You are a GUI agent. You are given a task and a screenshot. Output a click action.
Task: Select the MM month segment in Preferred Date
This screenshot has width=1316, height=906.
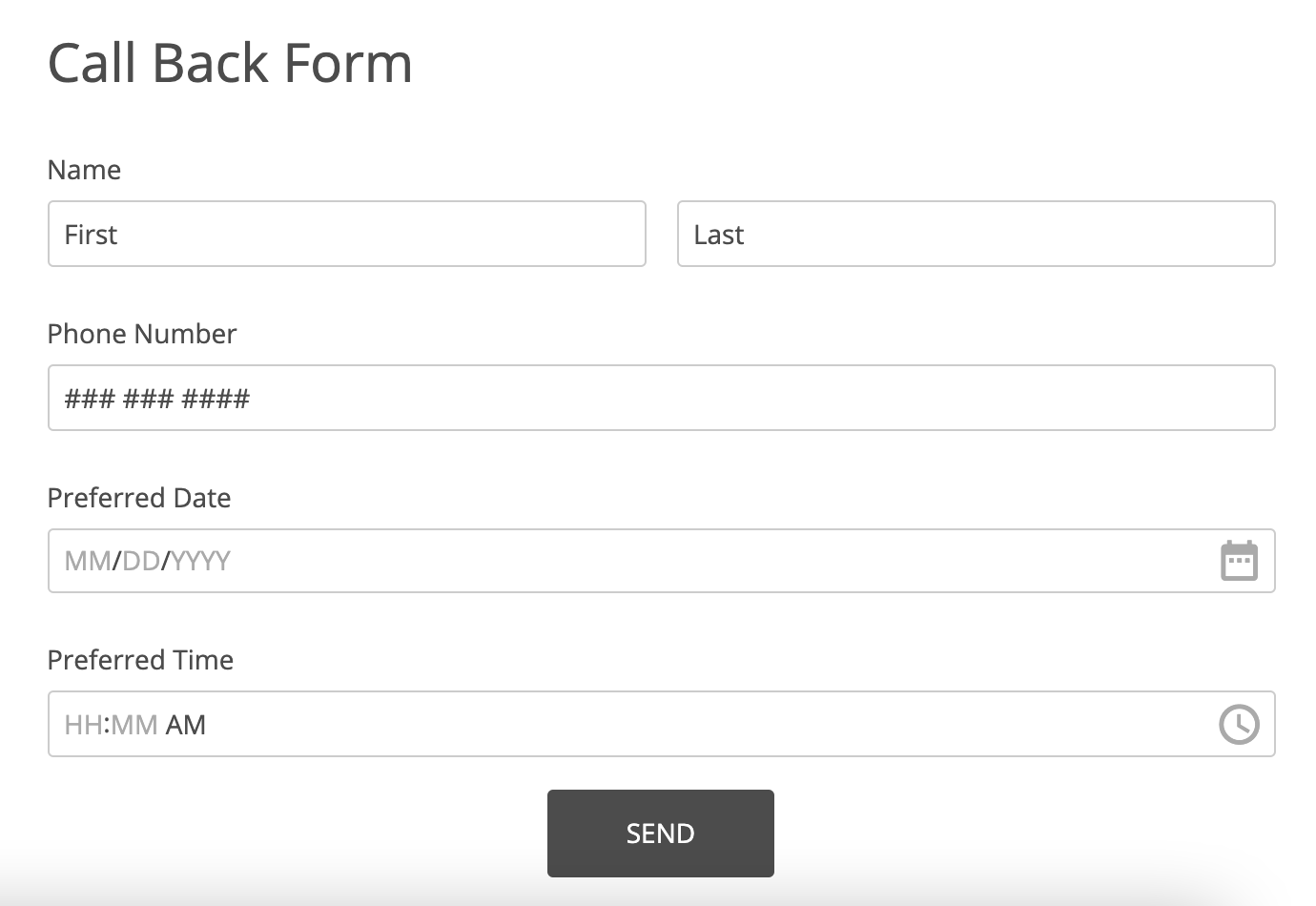click(88, 561)
